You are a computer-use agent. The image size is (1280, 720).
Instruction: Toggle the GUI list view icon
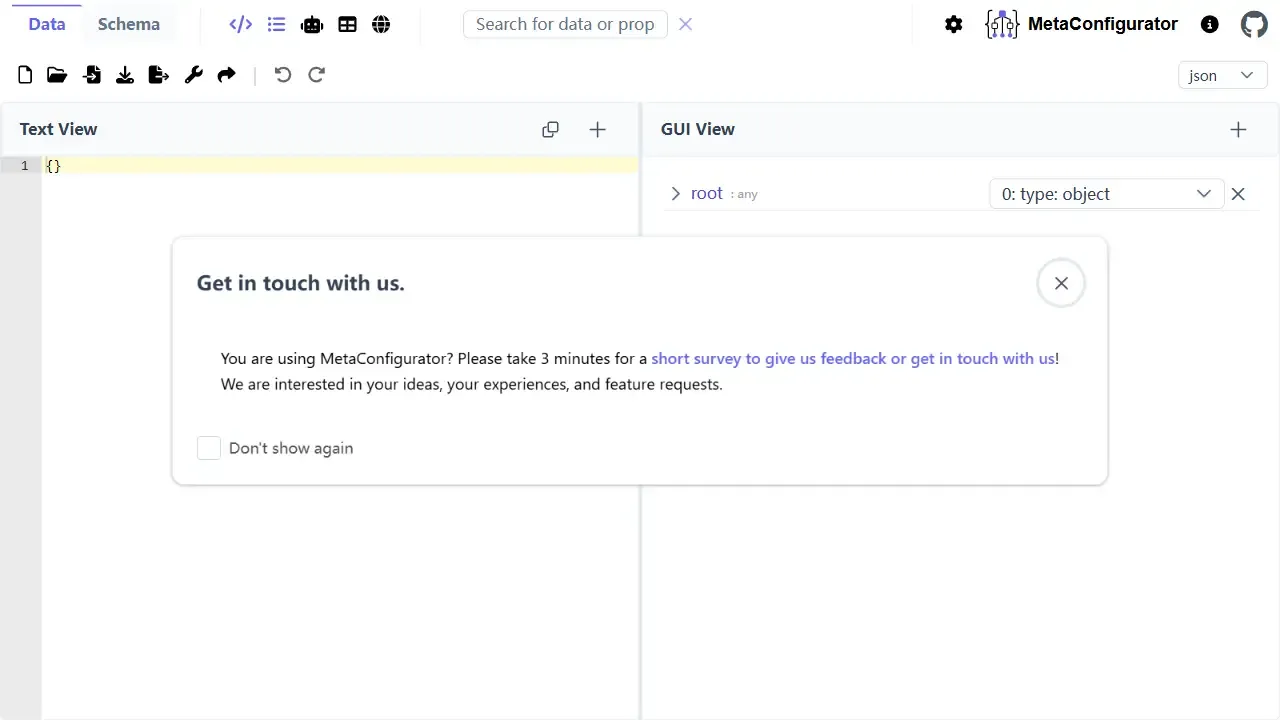pyautogui.click(x=277, y=24)
